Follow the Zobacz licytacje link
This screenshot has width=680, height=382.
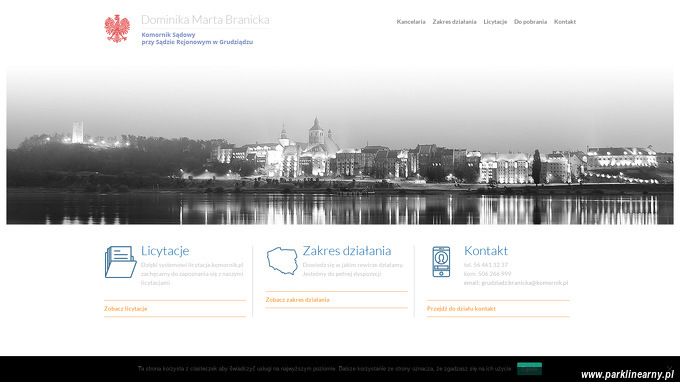125,309
